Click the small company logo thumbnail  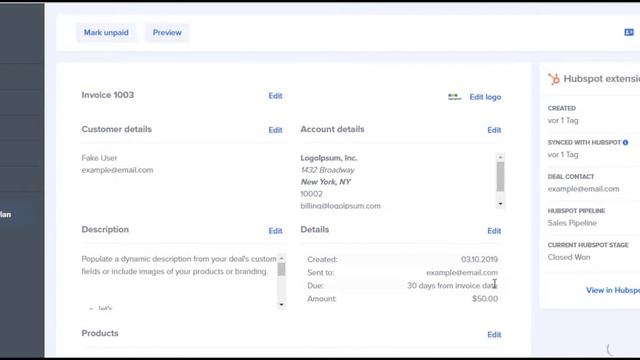click(x=454, y=97)
